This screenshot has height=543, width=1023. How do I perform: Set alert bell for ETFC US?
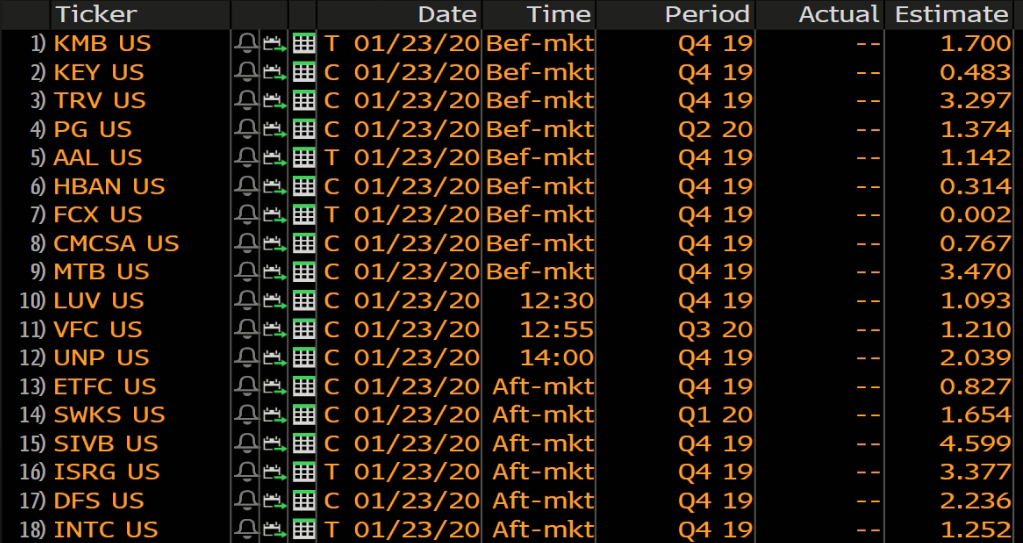[x=247, y=386]
